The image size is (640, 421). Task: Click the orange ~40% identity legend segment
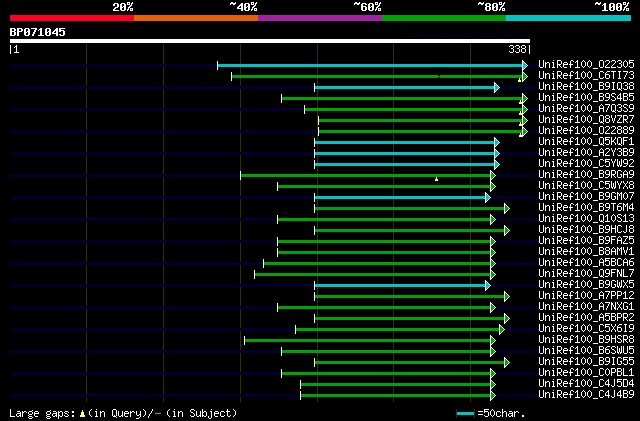tap(196, 18)
